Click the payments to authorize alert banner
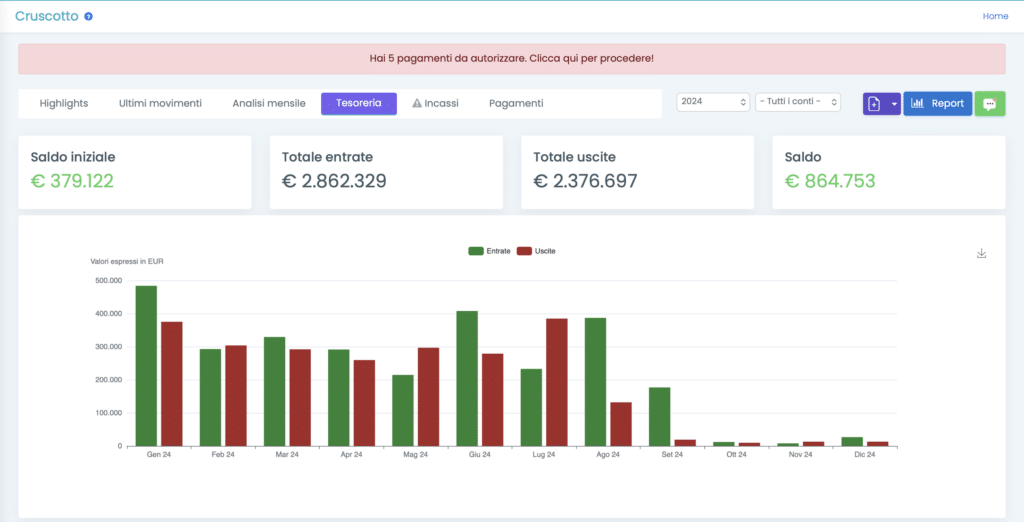The width and height of the screenshot is (1024, 522). (511, 58)
